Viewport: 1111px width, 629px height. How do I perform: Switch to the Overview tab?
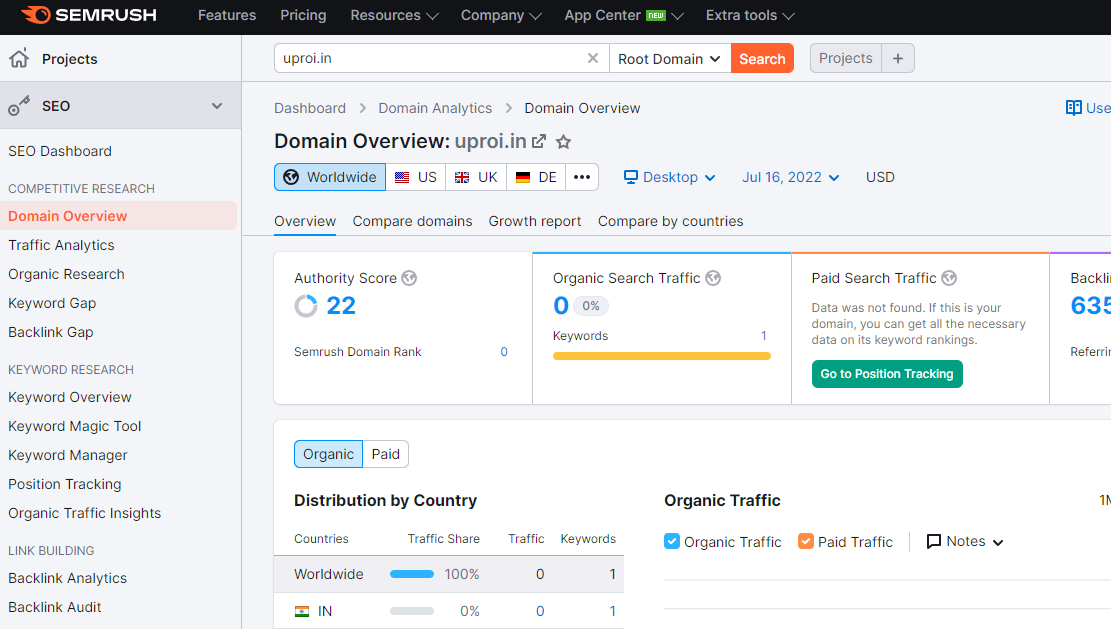(305, 221)
